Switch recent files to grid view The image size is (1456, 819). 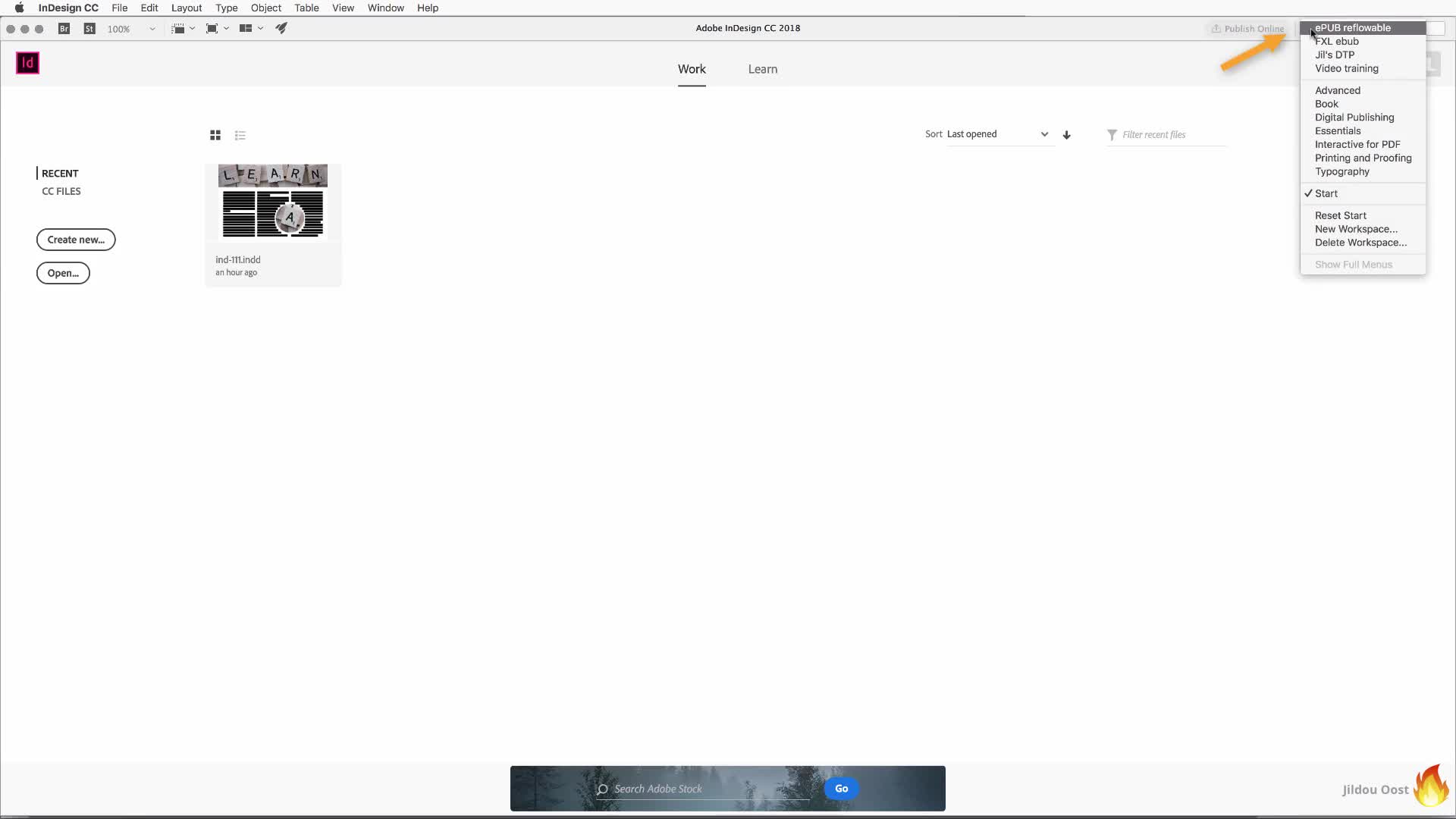click(x=215, y=135)
